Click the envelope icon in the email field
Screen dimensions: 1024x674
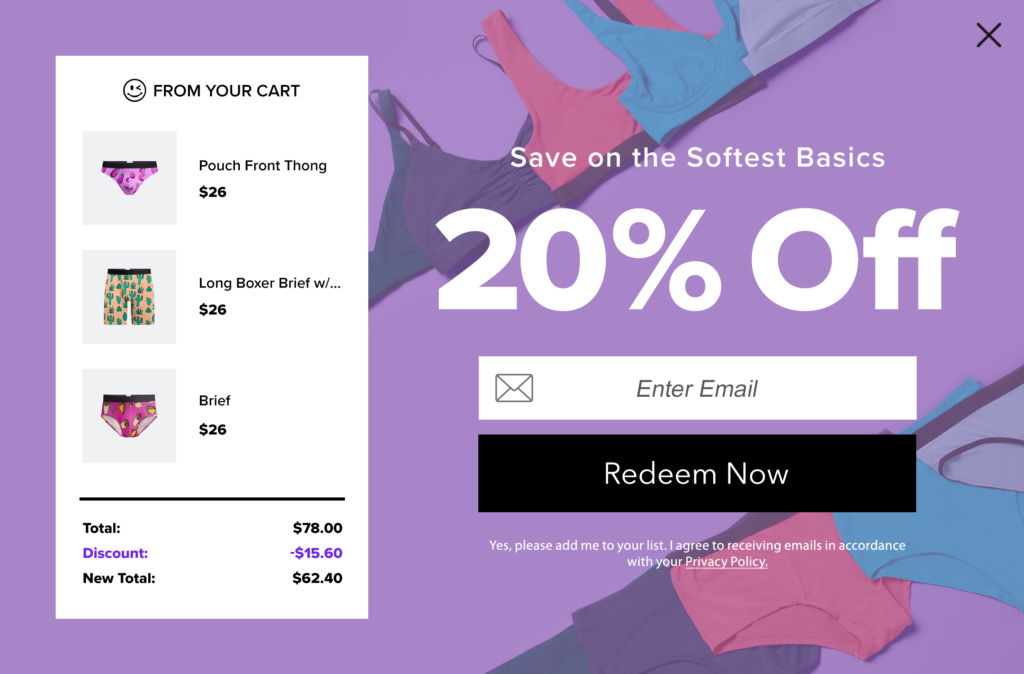point(513,387)
